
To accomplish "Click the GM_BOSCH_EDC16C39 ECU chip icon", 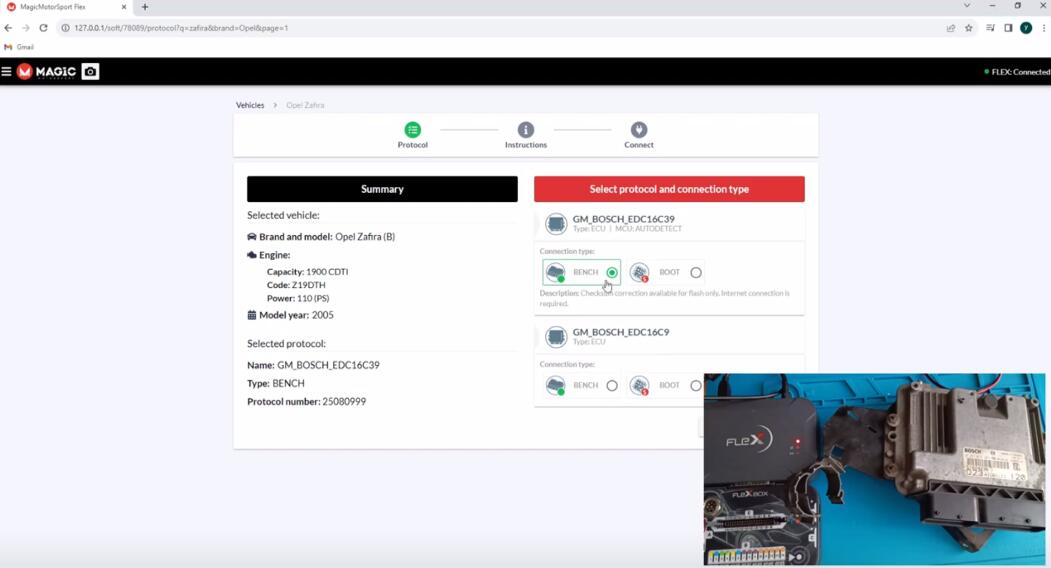I will tap(556, 223).
